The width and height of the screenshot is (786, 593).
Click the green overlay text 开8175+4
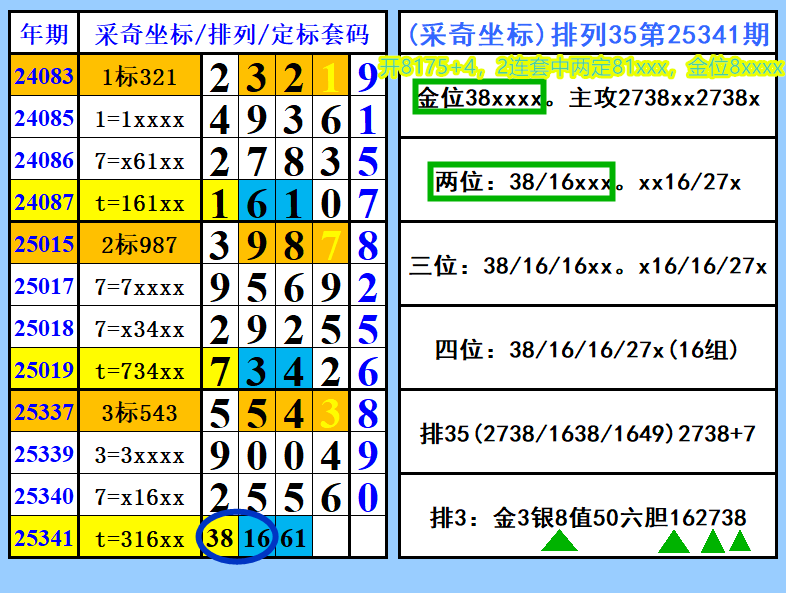[426, 67]
